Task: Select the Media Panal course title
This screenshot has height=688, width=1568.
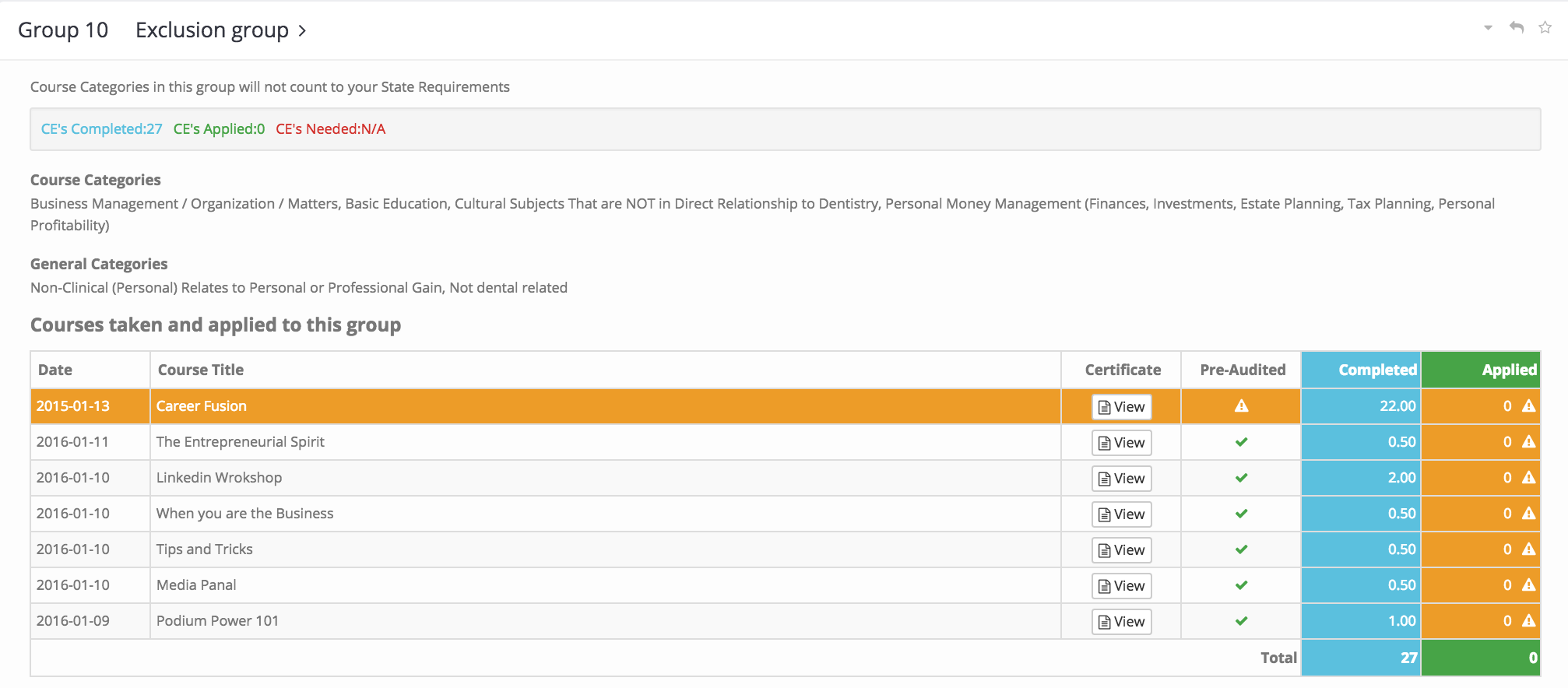Action: tap(196, 585)
